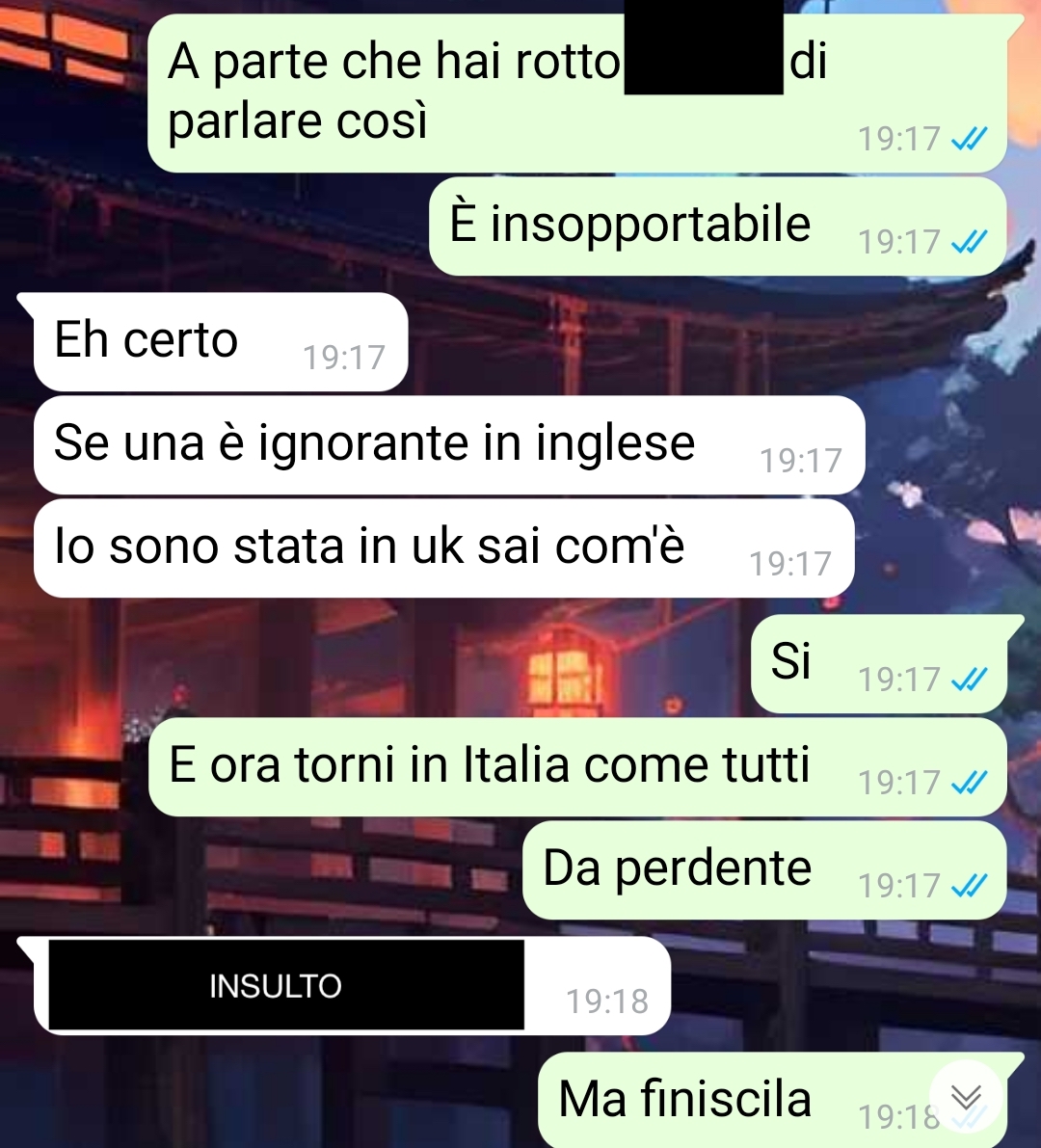Screen dimensions: 1041x1148
Task: Select the 'Da perdente' sent bubble
Action: [765, 870]
